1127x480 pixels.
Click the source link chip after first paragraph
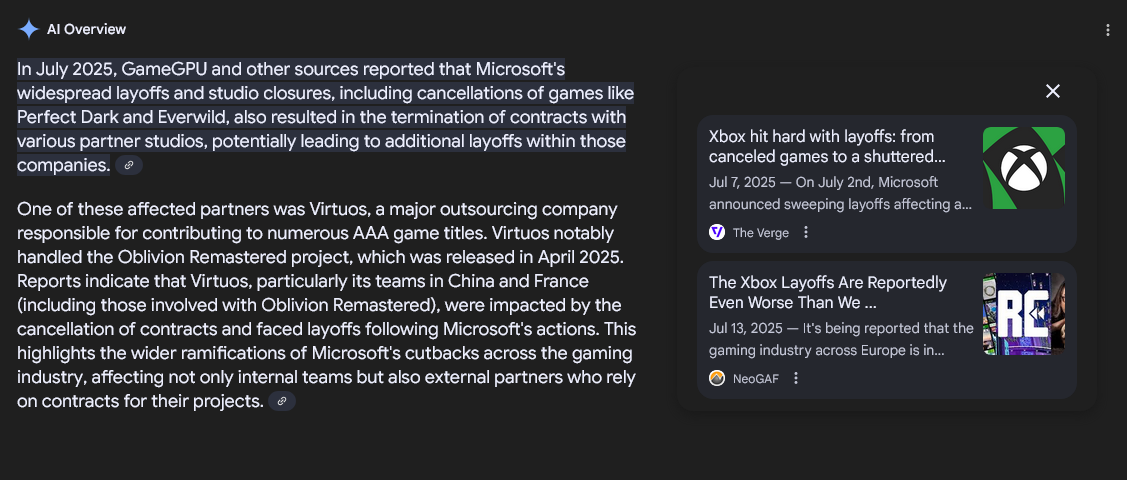pos(129,165)
